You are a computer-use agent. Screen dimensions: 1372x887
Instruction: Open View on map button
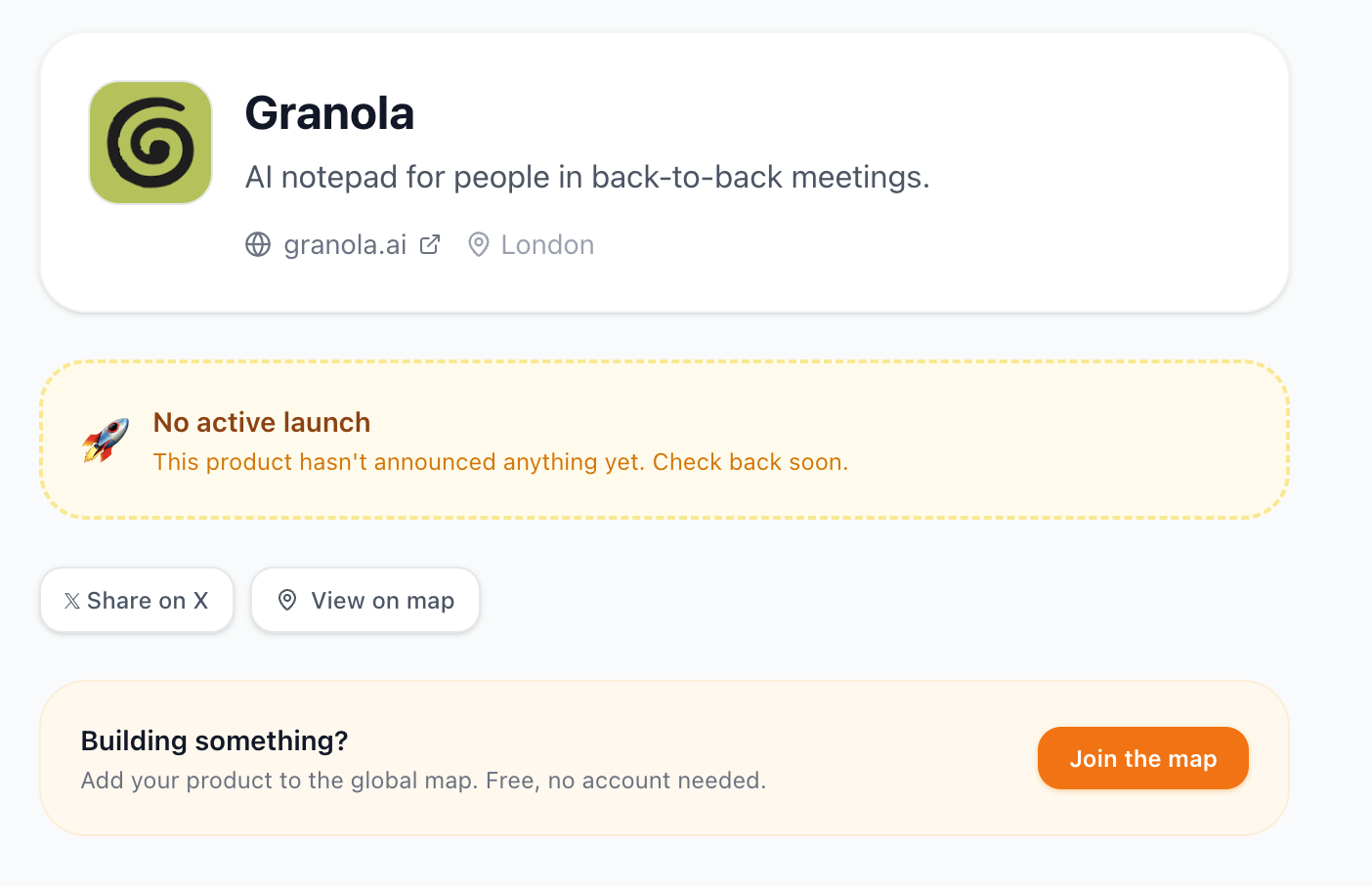tap(365, 600)
